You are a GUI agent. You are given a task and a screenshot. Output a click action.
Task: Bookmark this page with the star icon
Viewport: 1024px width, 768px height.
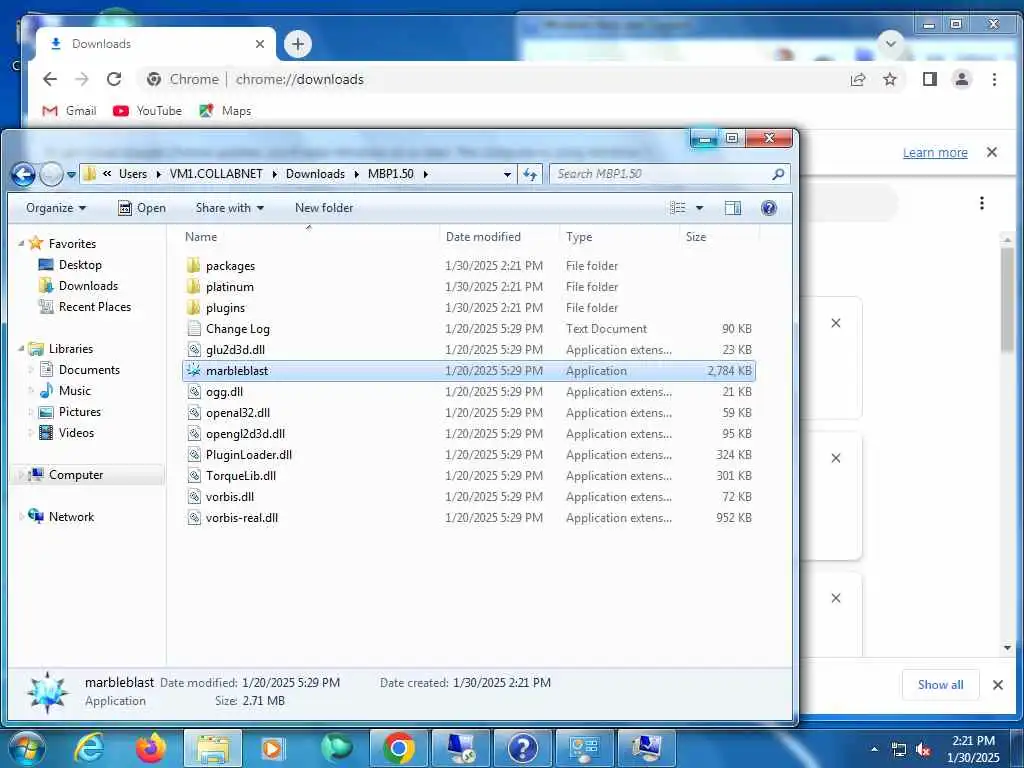889,79
